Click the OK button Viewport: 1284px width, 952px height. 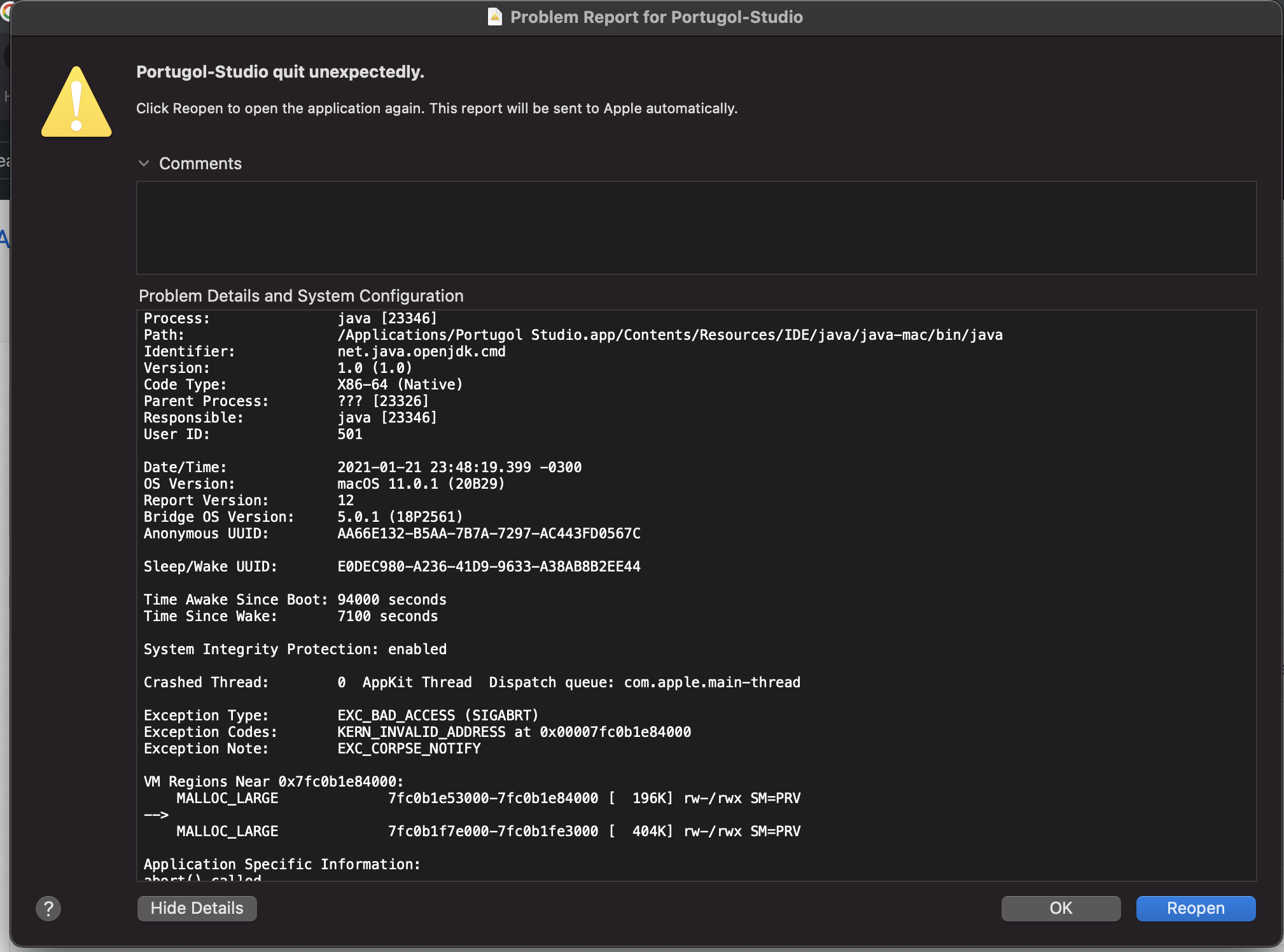click(1061, 908)
